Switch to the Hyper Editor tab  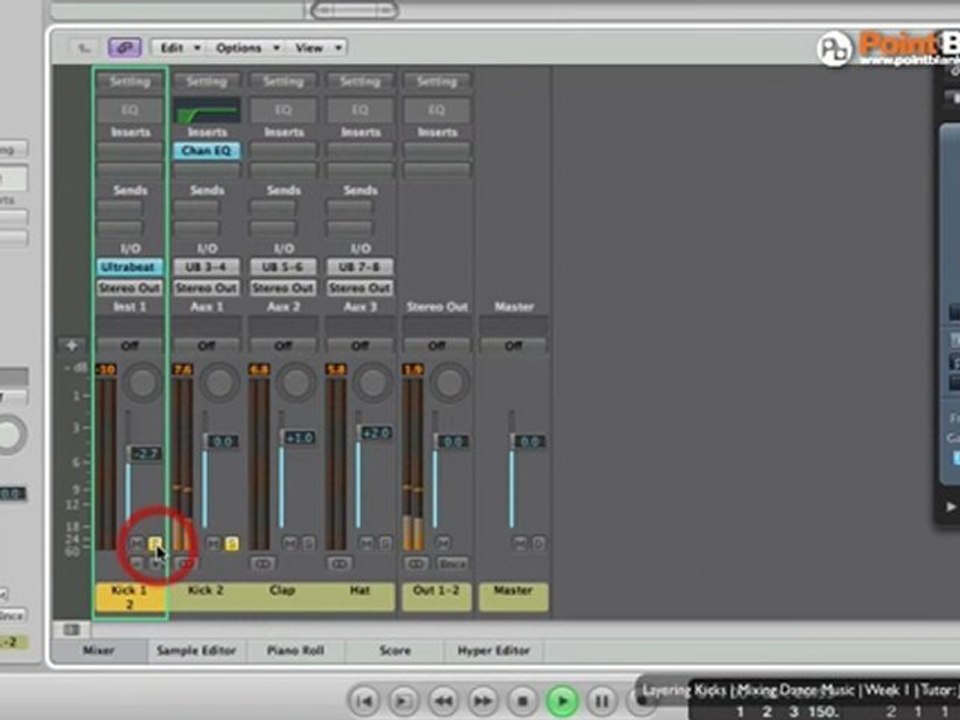point(493,650)
